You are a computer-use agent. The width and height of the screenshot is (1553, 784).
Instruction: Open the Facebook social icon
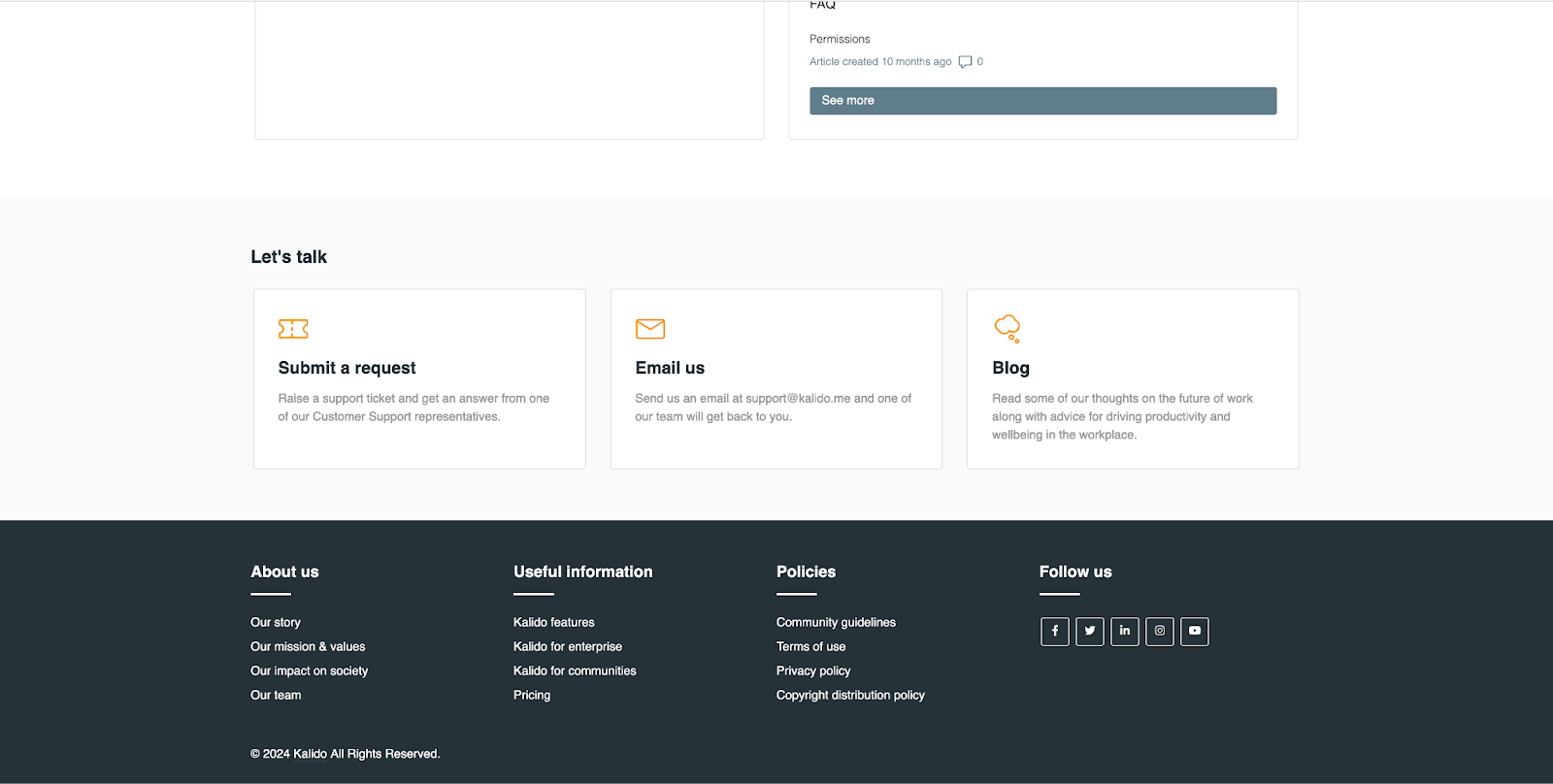[x=1054, y=632]
